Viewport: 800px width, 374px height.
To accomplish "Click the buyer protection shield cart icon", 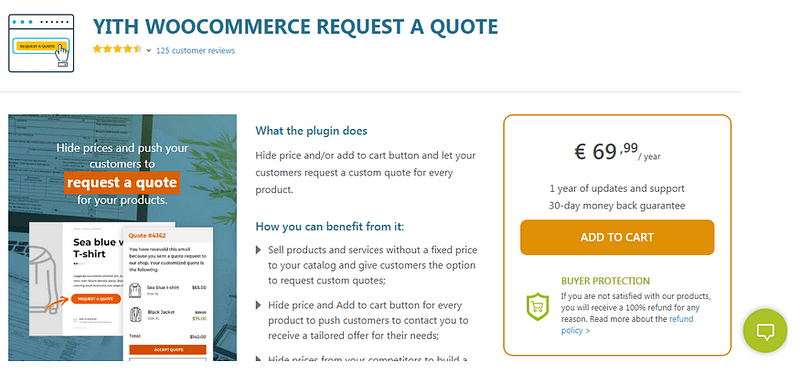I will (537, 307).
